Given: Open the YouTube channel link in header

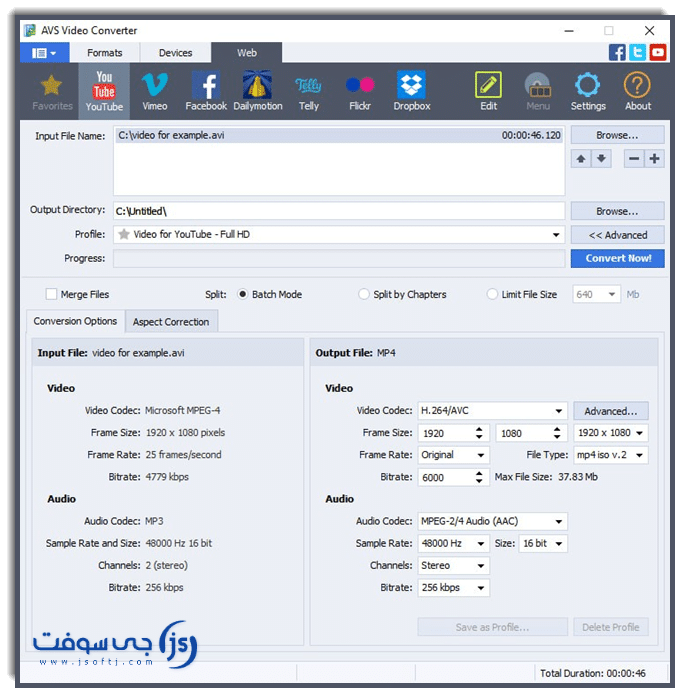Looking at the screenshot, I should click(657, 53).
